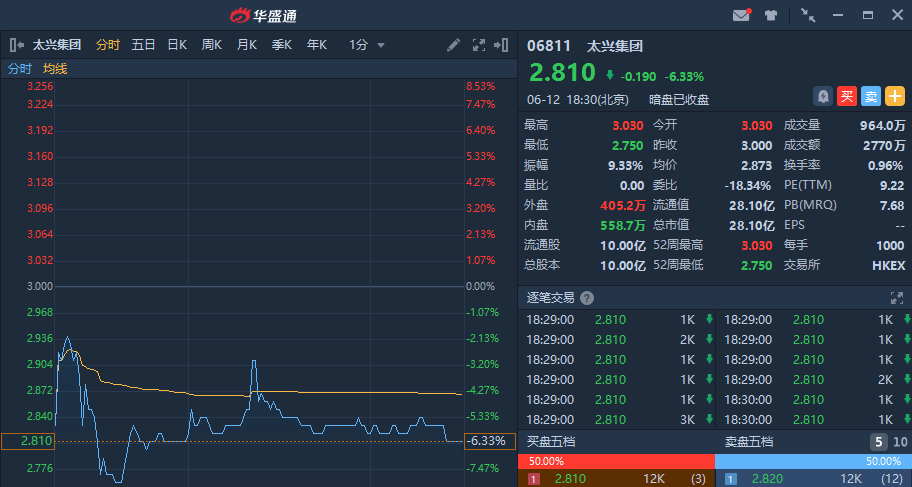
Task: Click the 委比 value -18.34%
Action: 747,186
